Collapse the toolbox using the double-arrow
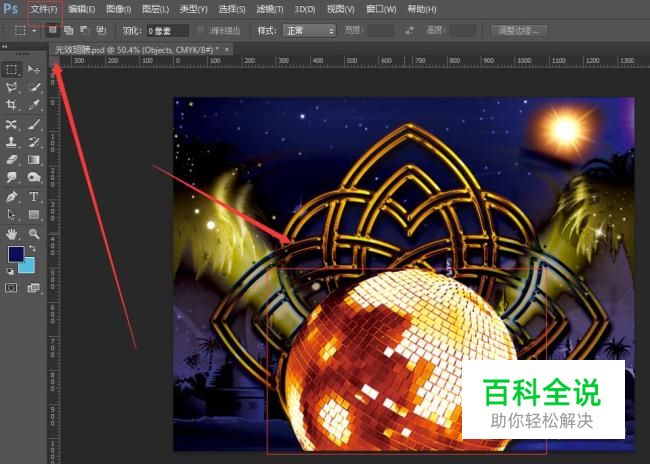The width and height of the screenshot is (650, 464). 5,46
